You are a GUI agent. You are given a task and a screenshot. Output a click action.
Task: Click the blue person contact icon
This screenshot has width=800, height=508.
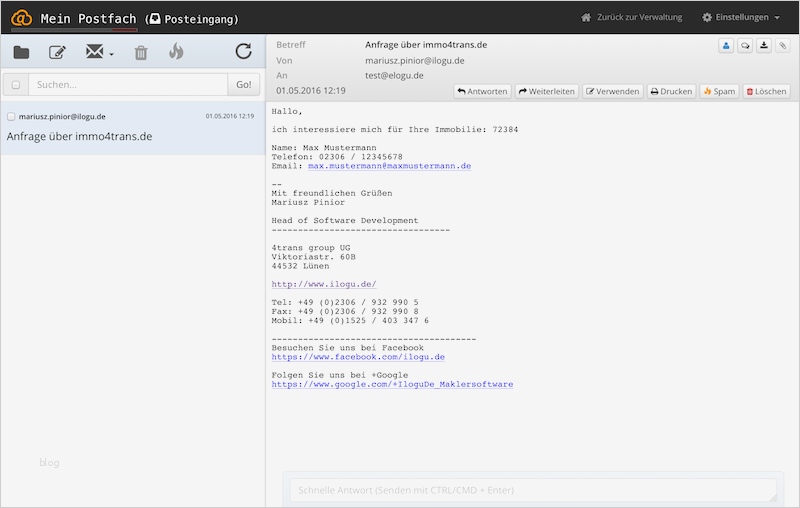click(x=726, y=45)
